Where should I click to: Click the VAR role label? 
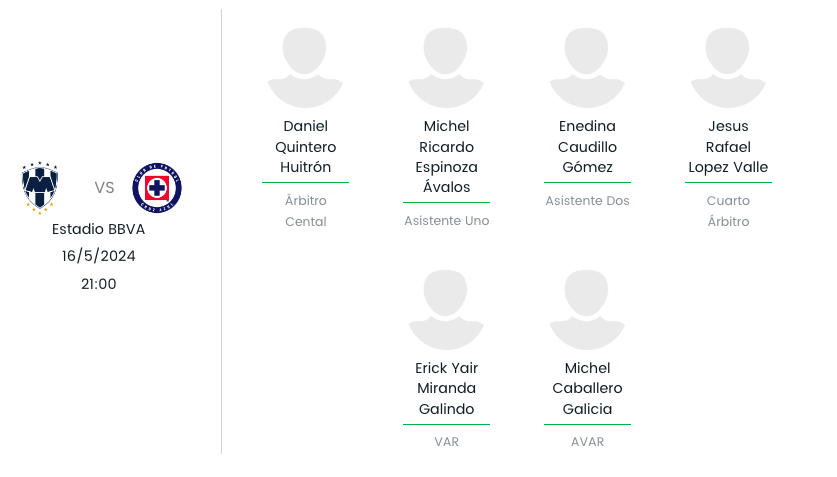pyautogui.click(x=446, y=442)
